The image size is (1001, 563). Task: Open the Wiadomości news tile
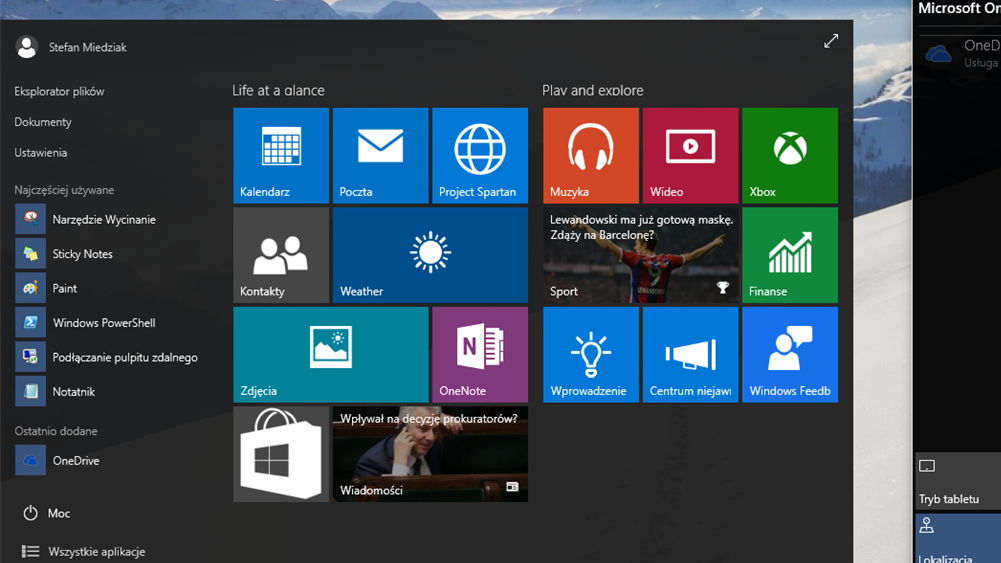430,454
